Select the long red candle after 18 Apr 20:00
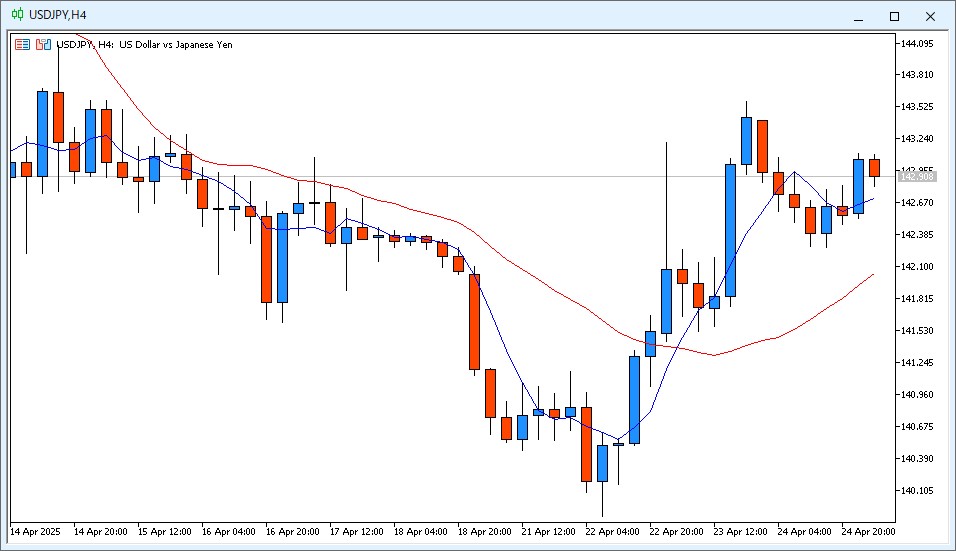Viewport: 956px width, 551px height. (474, 322)
